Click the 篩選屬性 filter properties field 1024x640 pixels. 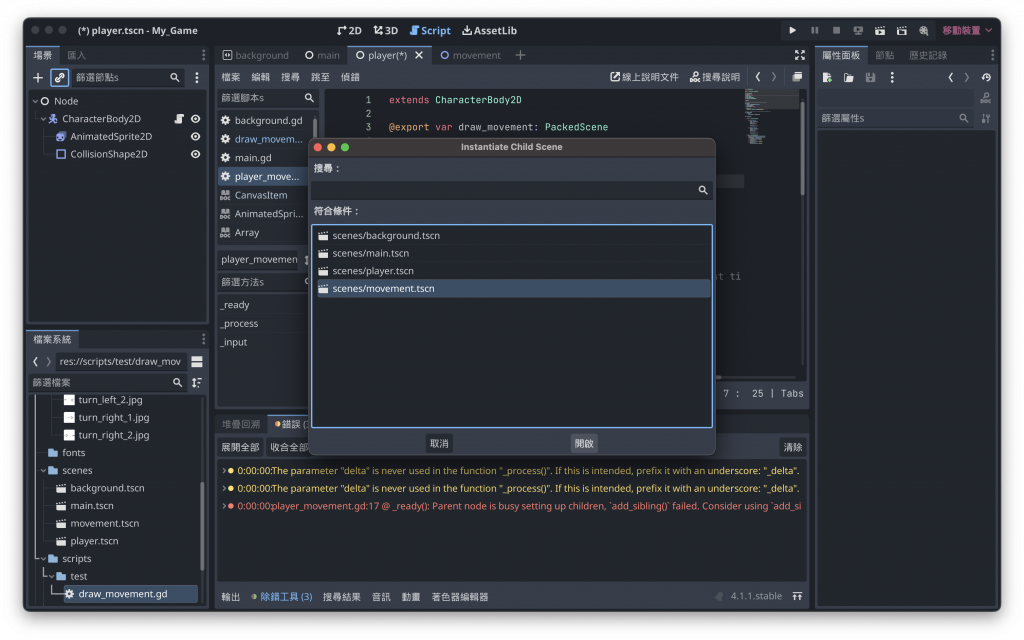(895, 118)
